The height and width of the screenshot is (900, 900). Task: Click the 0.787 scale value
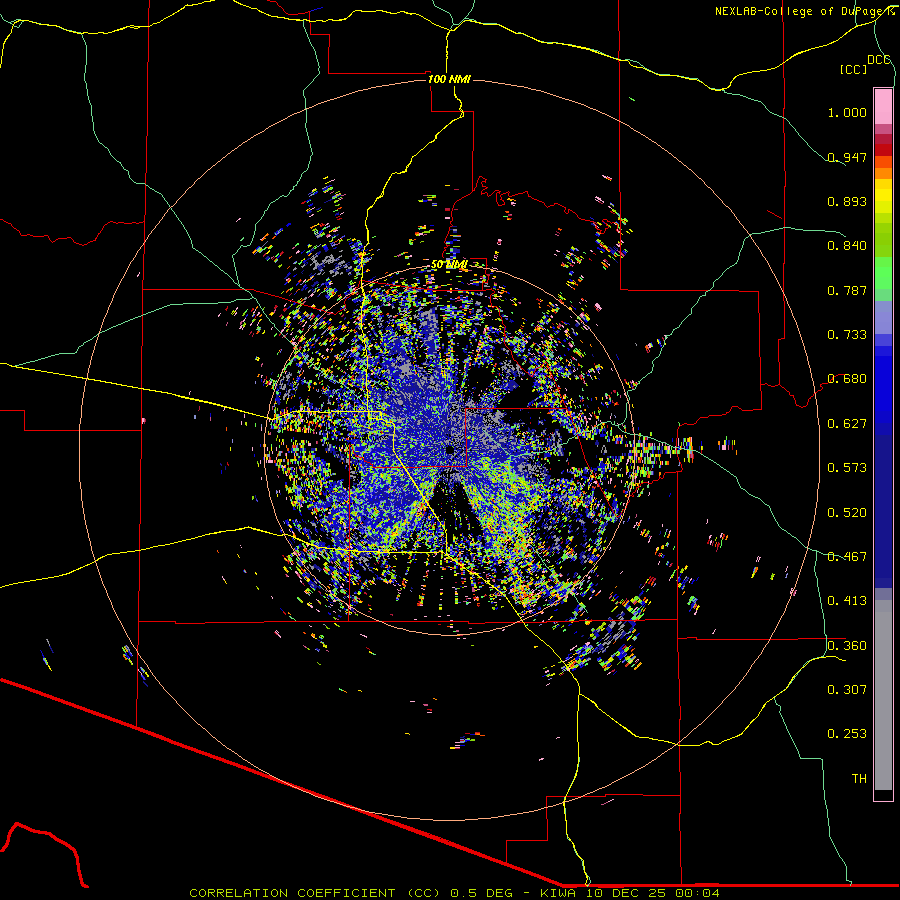(847, 290)
